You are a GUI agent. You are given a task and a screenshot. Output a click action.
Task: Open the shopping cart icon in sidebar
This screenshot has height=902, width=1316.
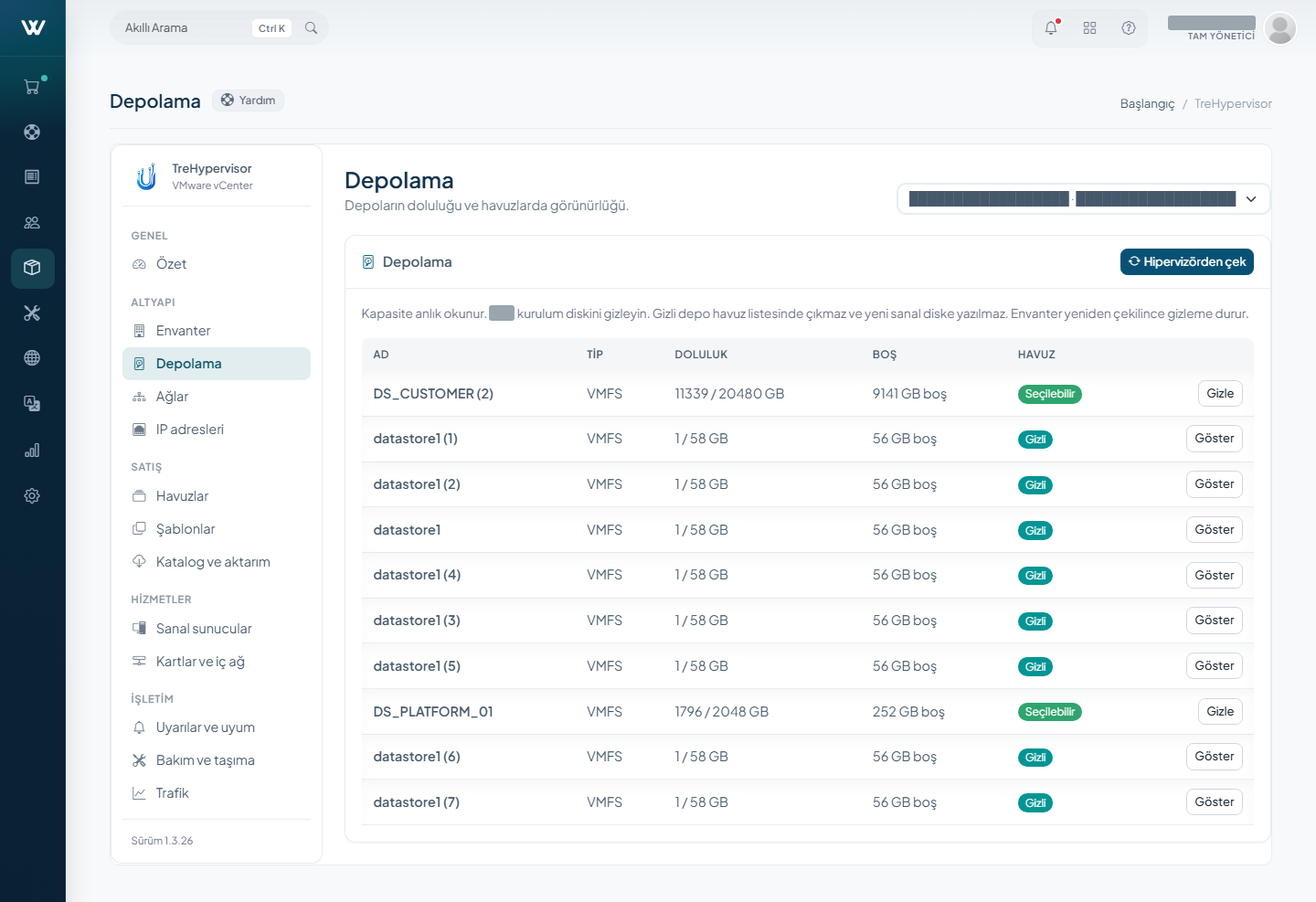(32, 87)
